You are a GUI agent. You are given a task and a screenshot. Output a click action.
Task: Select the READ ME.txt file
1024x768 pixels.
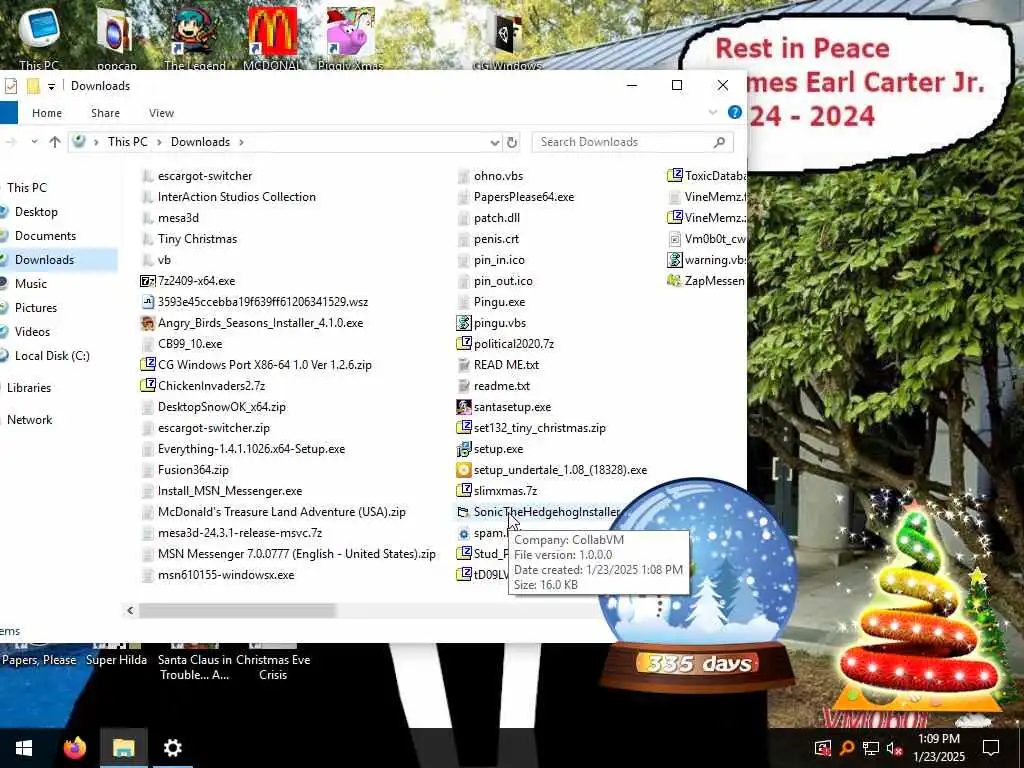click(x=498, y=364)
